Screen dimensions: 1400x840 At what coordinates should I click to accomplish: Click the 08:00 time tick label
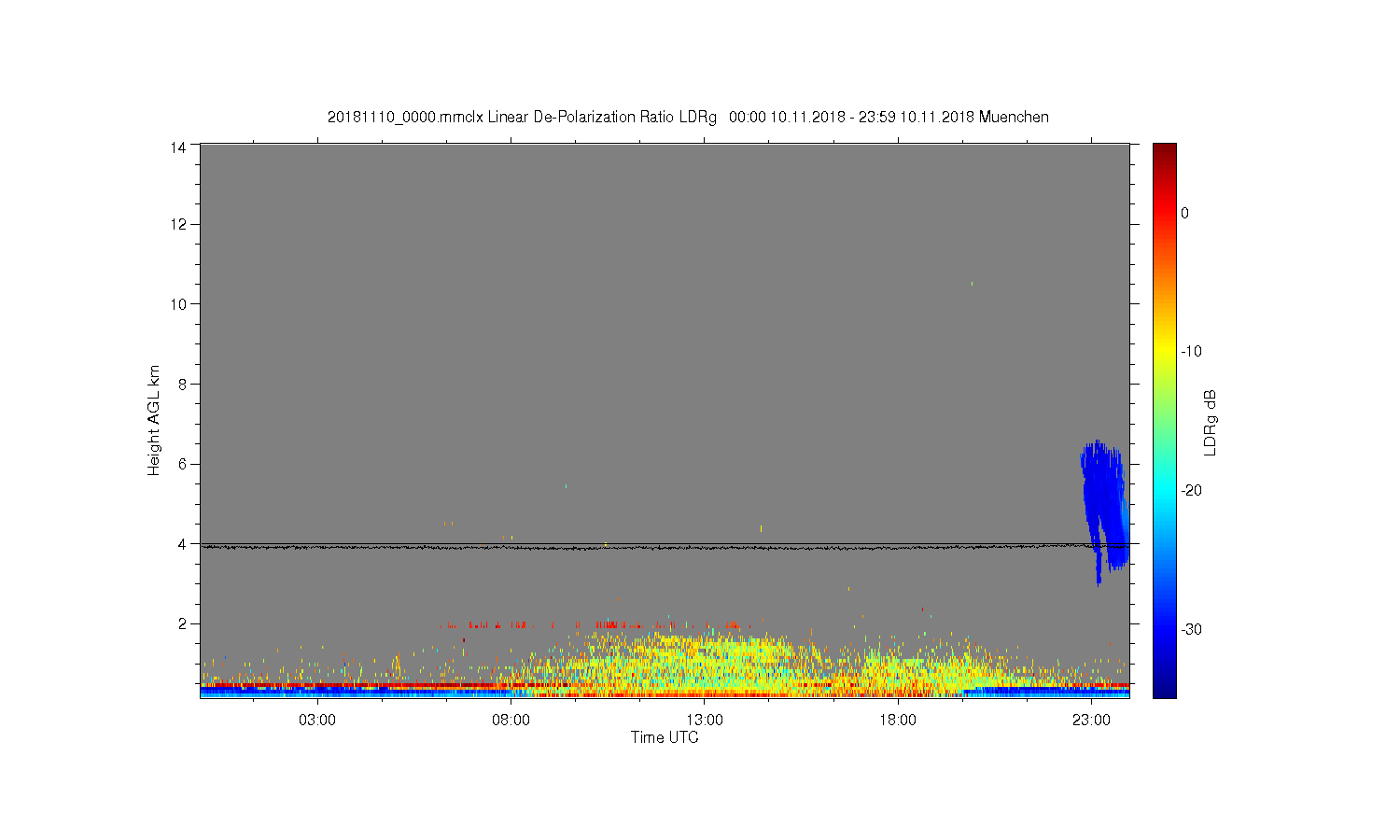pos(511,721)
